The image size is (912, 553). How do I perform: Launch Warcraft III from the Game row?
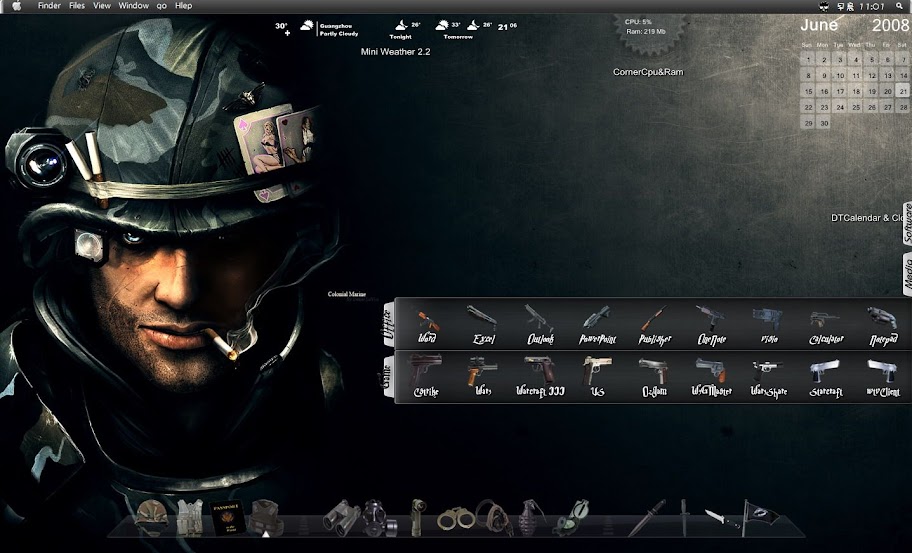tap(540, 377)
